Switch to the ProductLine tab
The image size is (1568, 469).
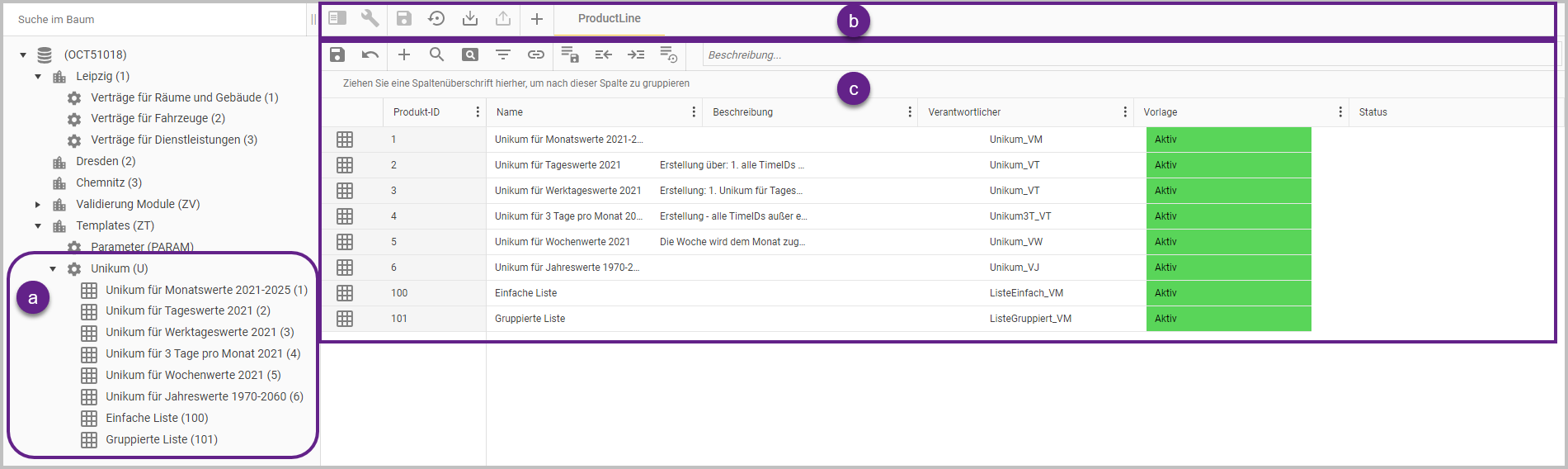609,18
